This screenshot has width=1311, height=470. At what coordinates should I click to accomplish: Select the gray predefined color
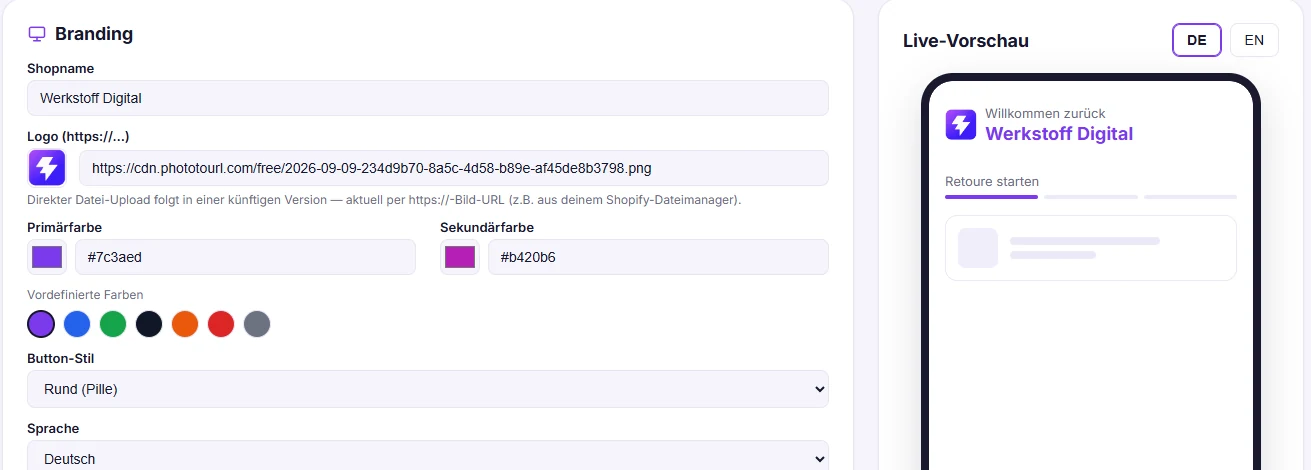257,324
